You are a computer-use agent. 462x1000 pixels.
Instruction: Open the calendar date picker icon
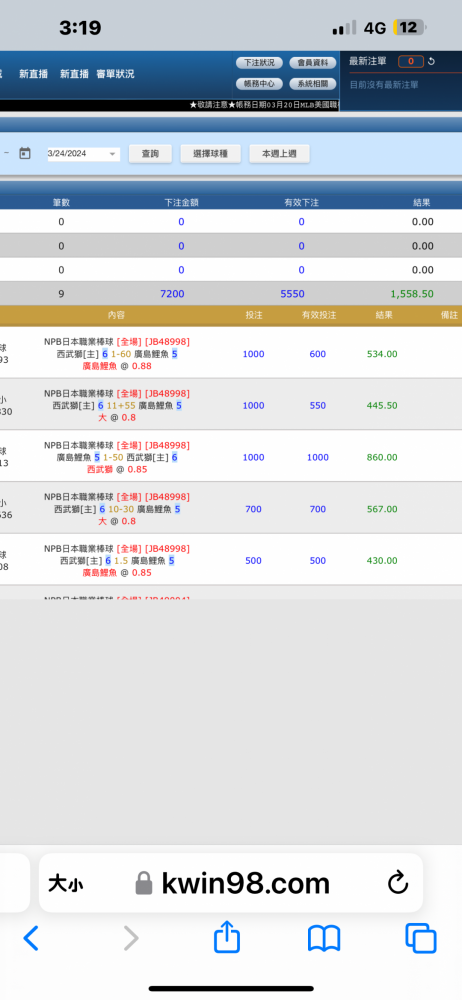pos(25,153)
